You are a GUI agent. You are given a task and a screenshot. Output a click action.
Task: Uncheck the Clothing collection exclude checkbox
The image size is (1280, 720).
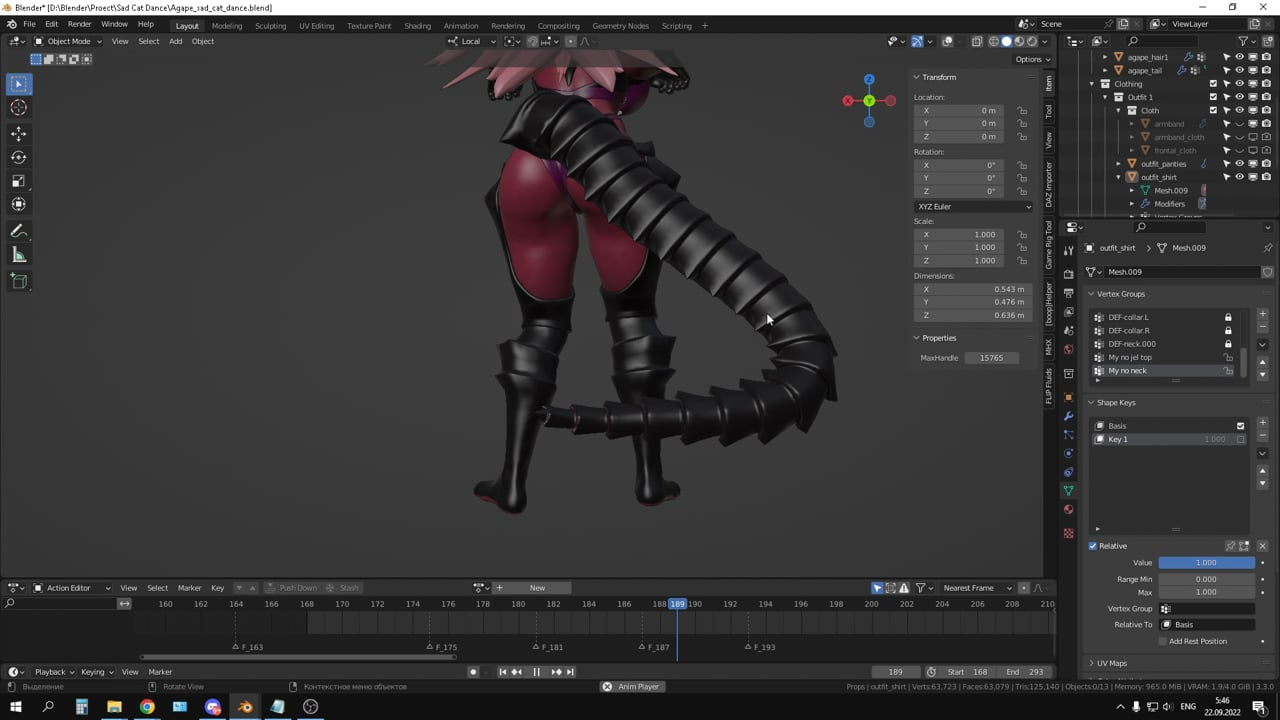point(1214,84)
